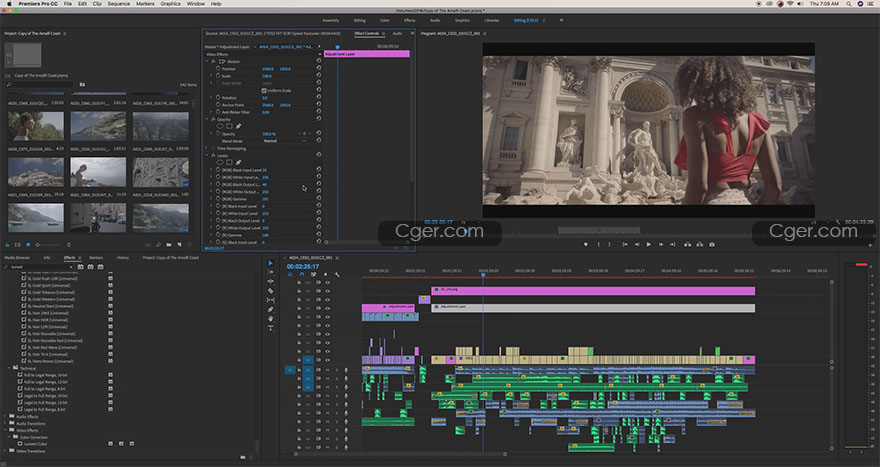Toggle insert sequences as nests button
The image size is (880, 467).
tap(290, 274)
